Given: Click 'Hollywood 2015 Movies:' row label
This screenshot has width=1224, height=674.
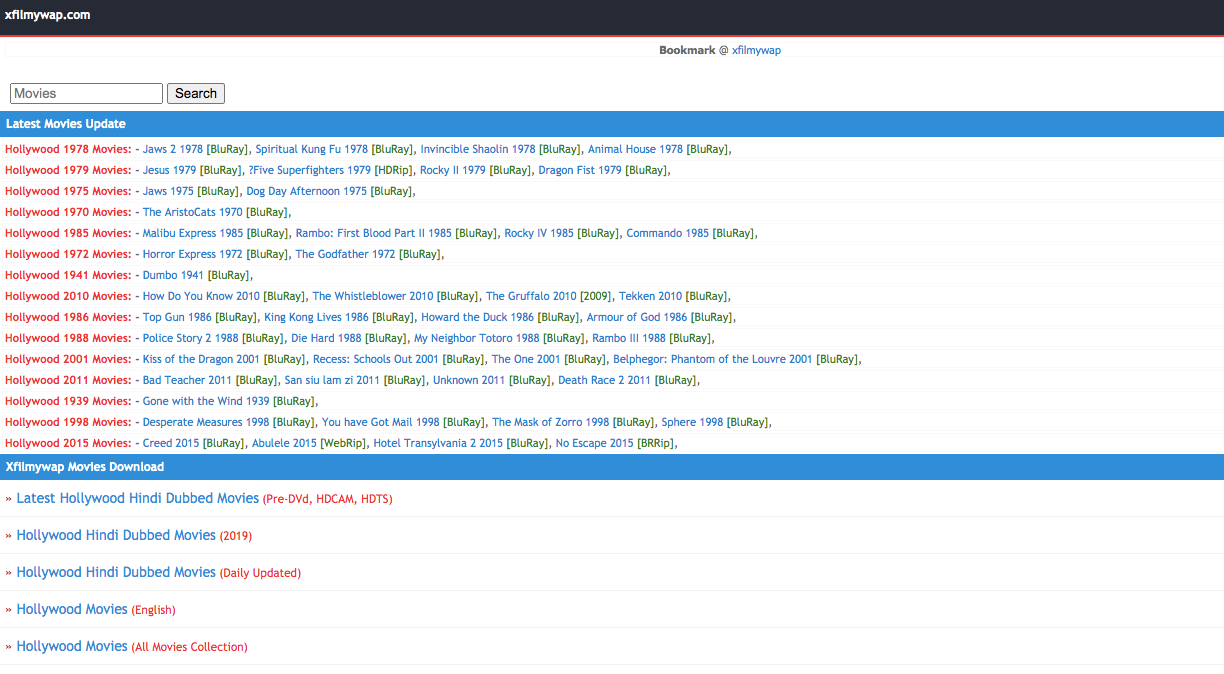Looking at the screenshot, I should pos(68,443).
